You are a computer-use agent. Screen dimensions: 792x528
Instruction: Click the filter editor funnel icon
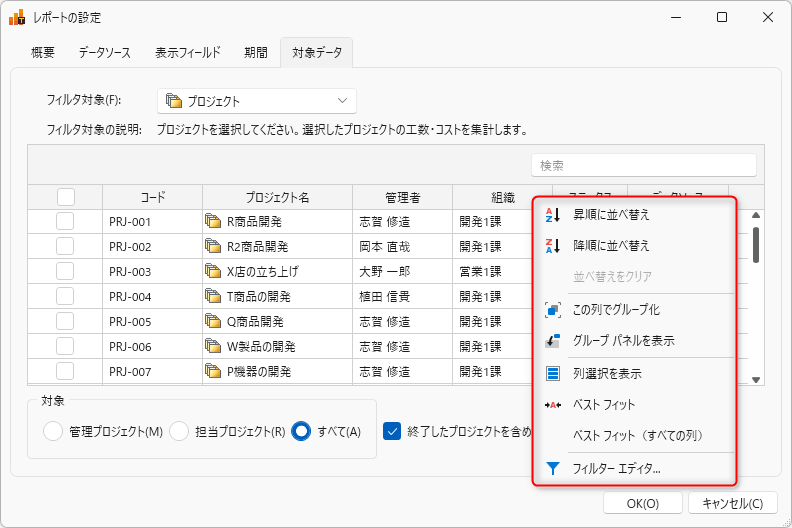553,468
